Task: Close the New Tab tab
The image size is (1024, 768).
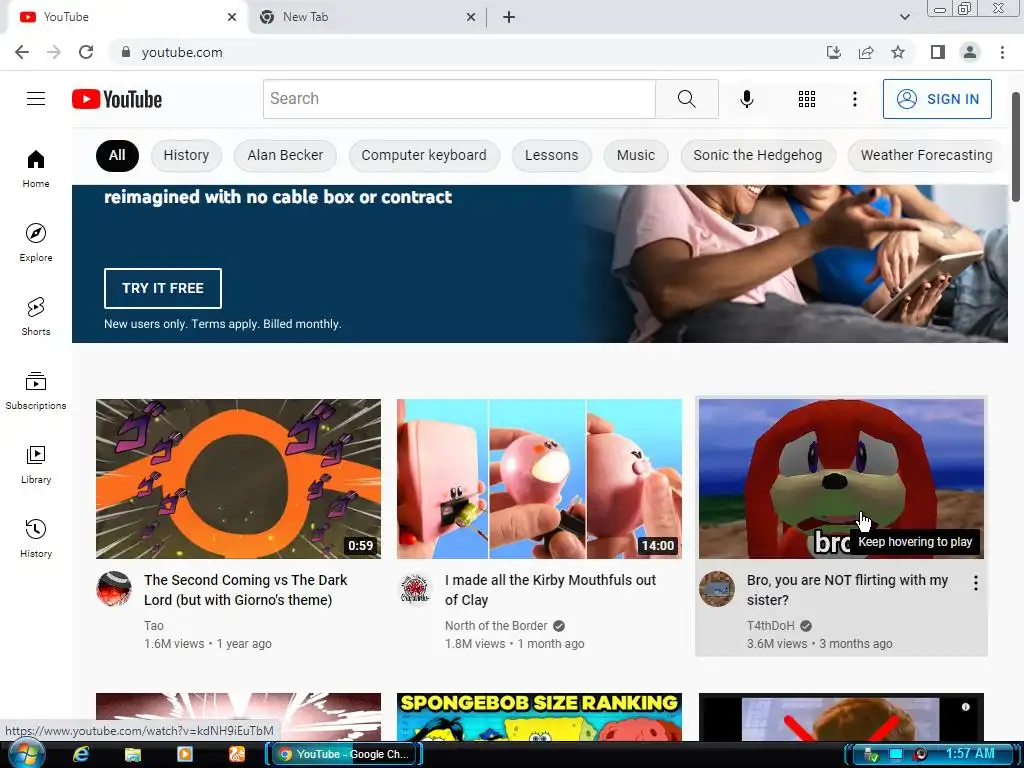Action: coord(471,17)
